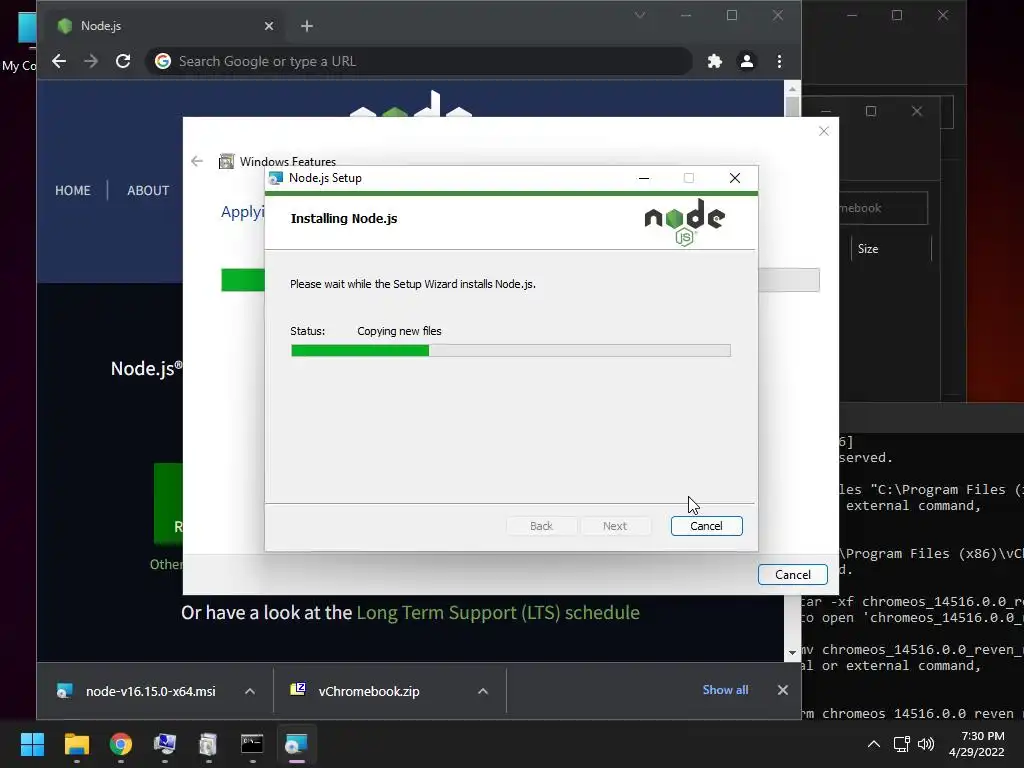Open the Chrome three-dot menu
Viewport: 1024px width, 768px height.
pyautogui.click(x=779, y=61)
